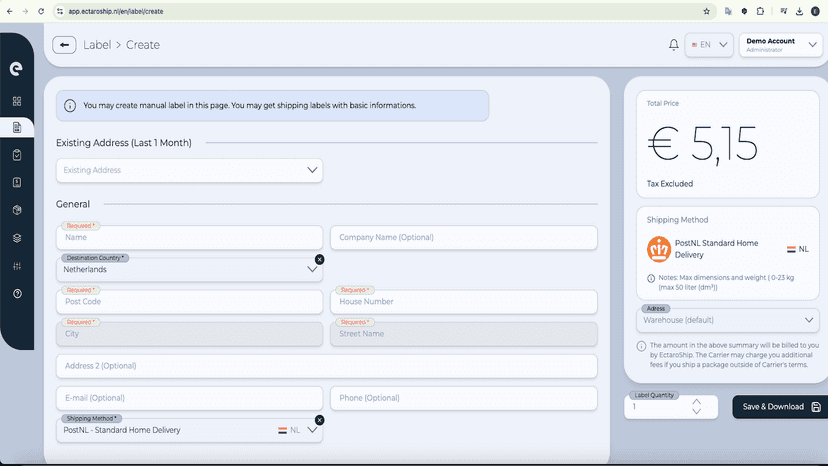Clear the Shipping Method selection
Screen dimensions: 828x466
(x=319, y=420)
